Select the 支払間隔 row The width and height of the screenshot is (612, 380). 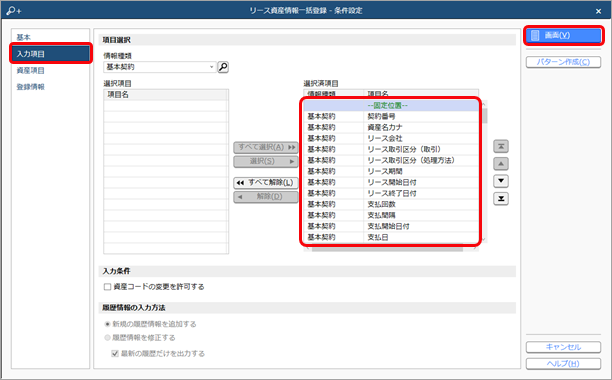pos(391,215)
